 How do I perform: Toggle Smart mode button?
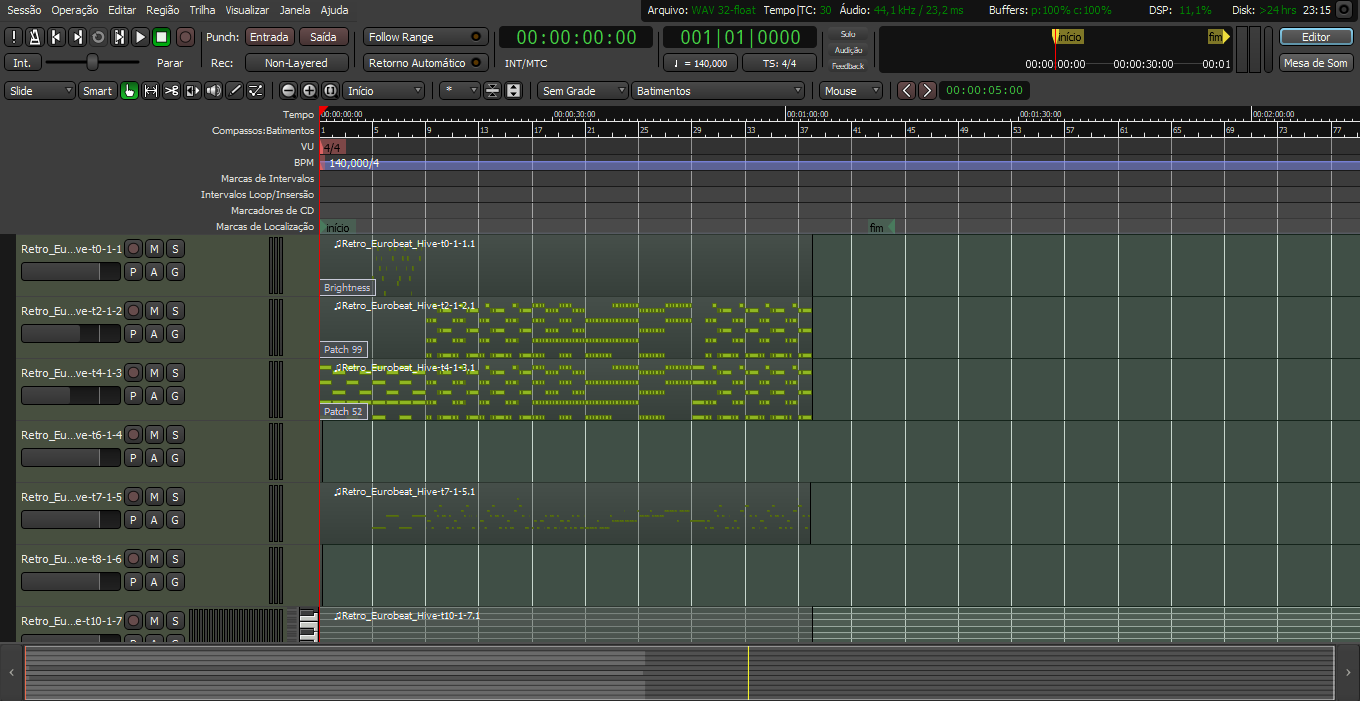point(97,90)
